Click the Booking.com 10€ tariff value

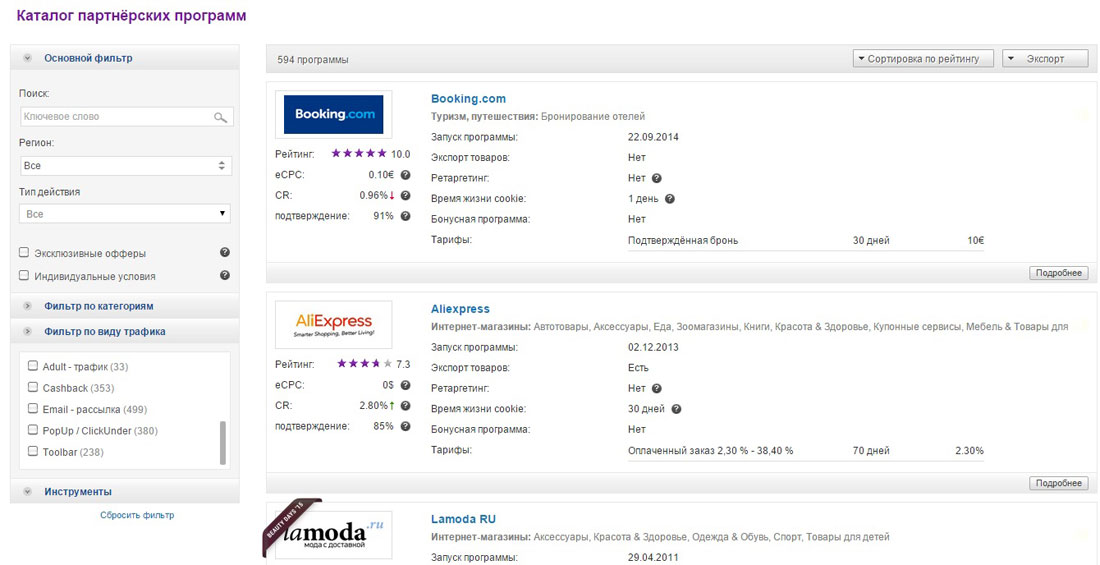coord(975,241)
